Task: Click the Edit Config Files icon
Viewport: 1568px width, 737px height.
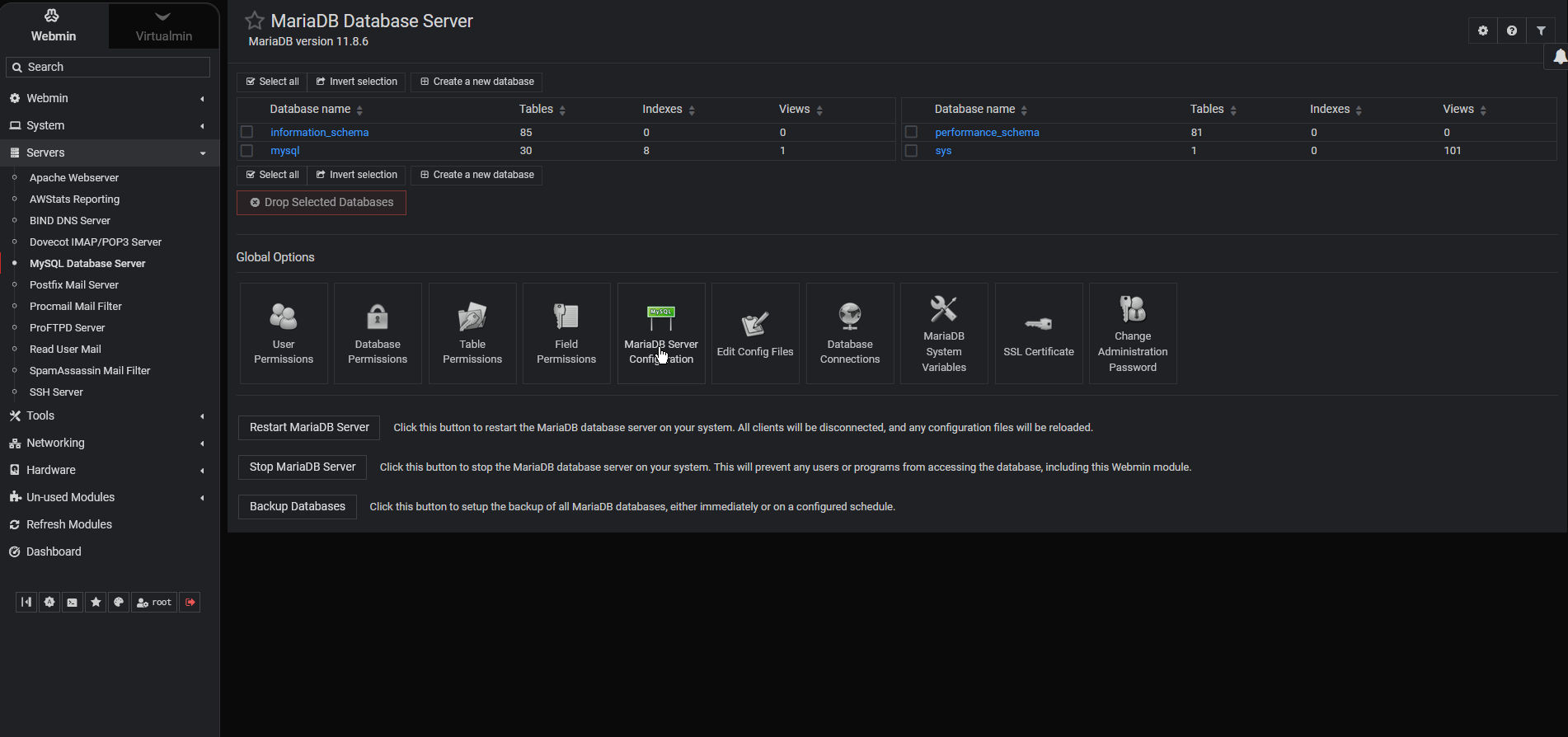Action: pos(755,324)
